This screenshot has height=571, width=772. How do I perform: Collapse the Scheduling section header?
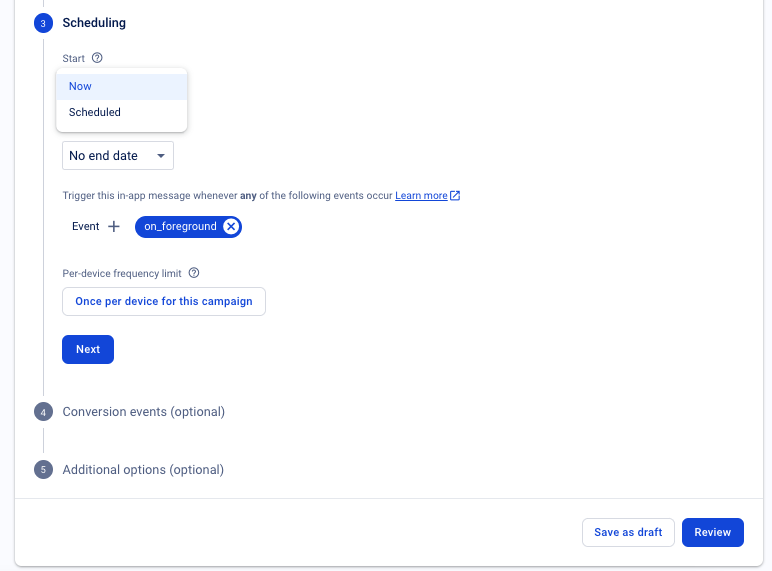[94, 22]
